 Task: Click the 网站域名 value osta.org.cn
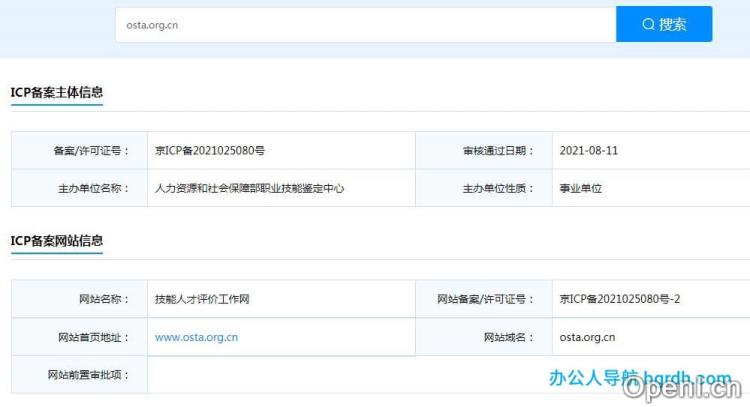click(x=587, y=337)
